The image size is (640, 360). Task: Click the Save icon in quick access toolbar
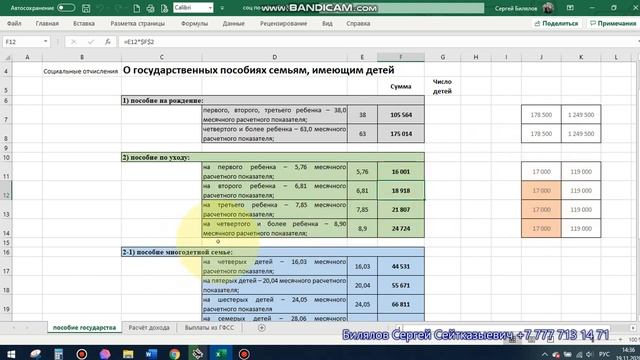click(86, 8)
